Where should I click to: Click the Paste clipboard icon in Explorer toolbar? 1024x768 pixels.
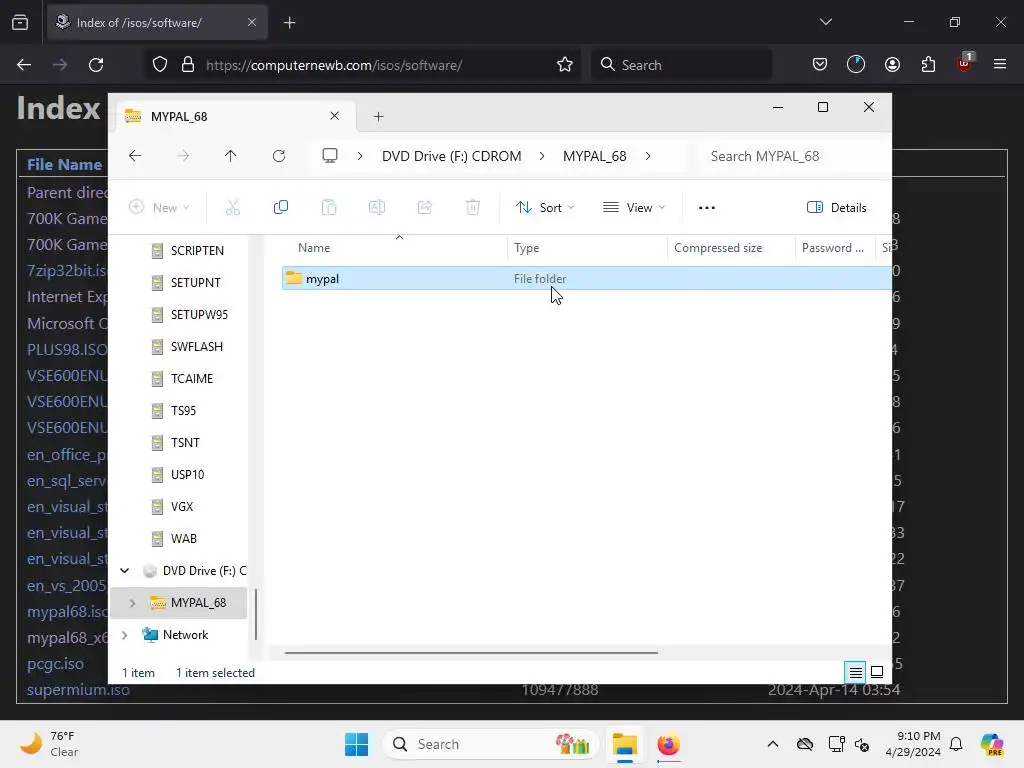328,208
